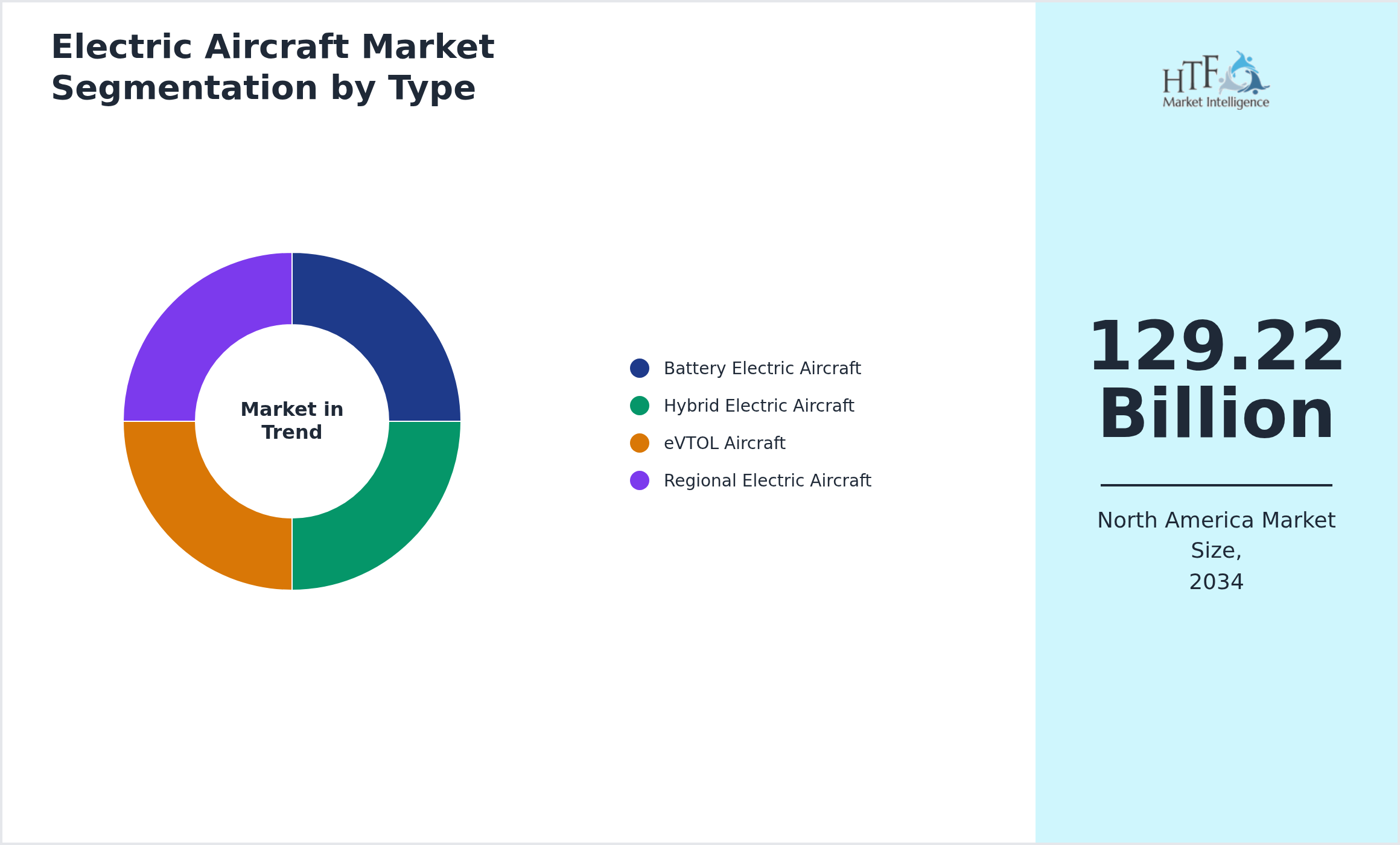Click the purple Regional Electric Aircraft legend dot
Viewport: 1400px width, 845px height.
pyautogui.click(x=640, y=480)
